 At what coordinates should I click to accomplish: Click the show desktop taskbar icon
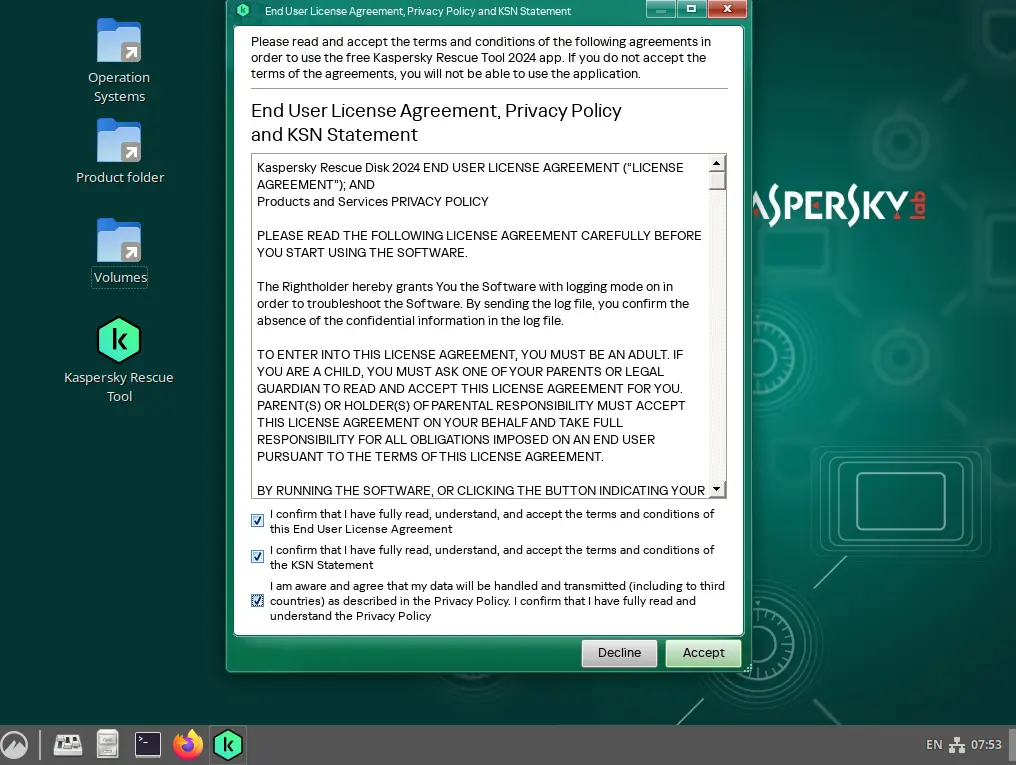[x=68, y=744]
